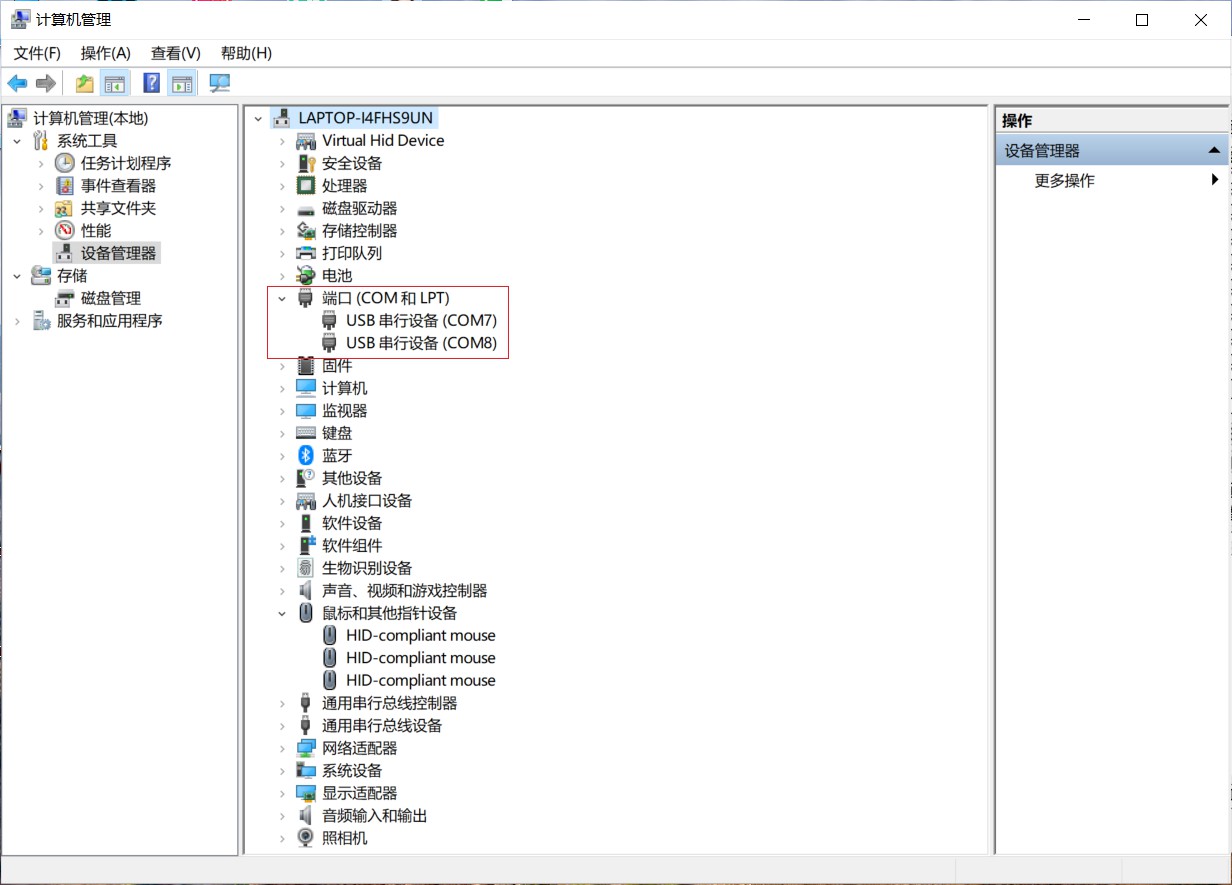Collapse the 鼠标和其他指针设备 category
The width and height of the screenshot is (1232, 885).
pos(282,613)
